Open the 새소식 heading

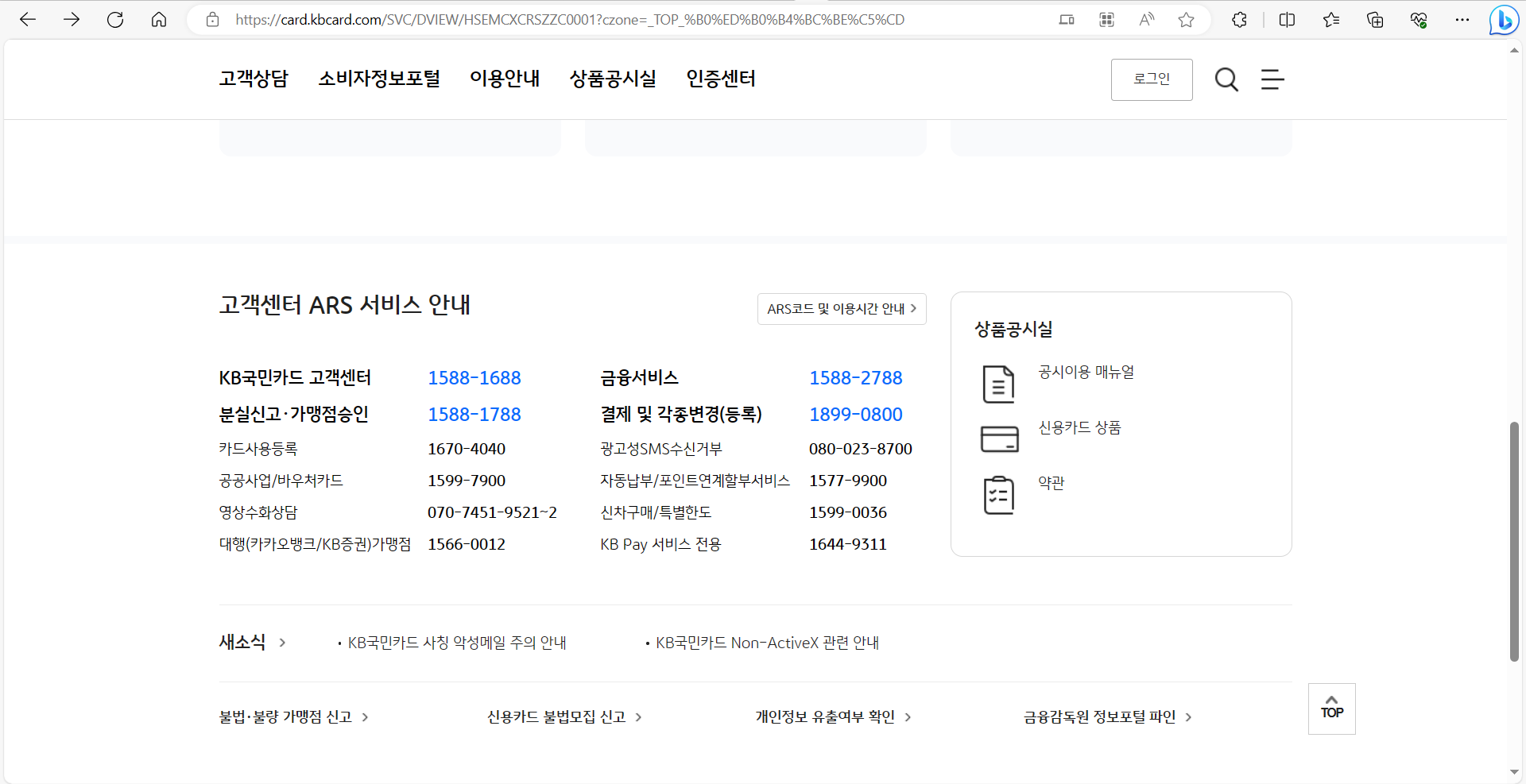pyautogui.click(x=242, y=642)
